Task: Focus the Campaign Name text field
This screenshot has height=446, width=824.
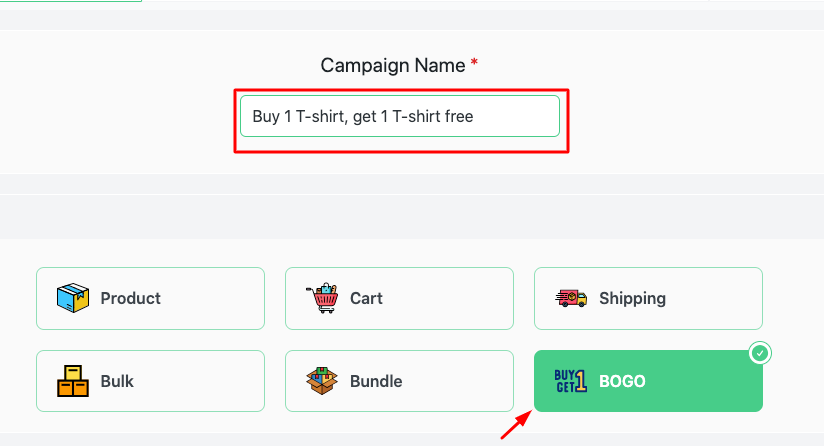Action: point(400,116)
